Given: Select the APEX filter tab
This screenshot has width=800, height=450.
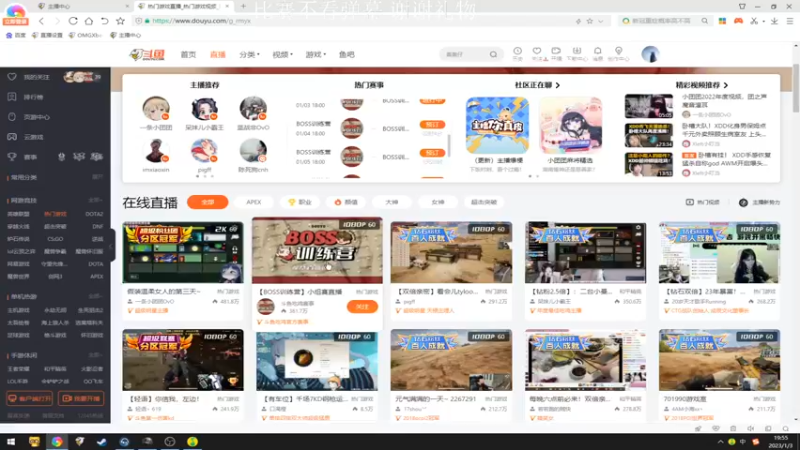Looking at the screenshot, I should click(x=254, y=202).
